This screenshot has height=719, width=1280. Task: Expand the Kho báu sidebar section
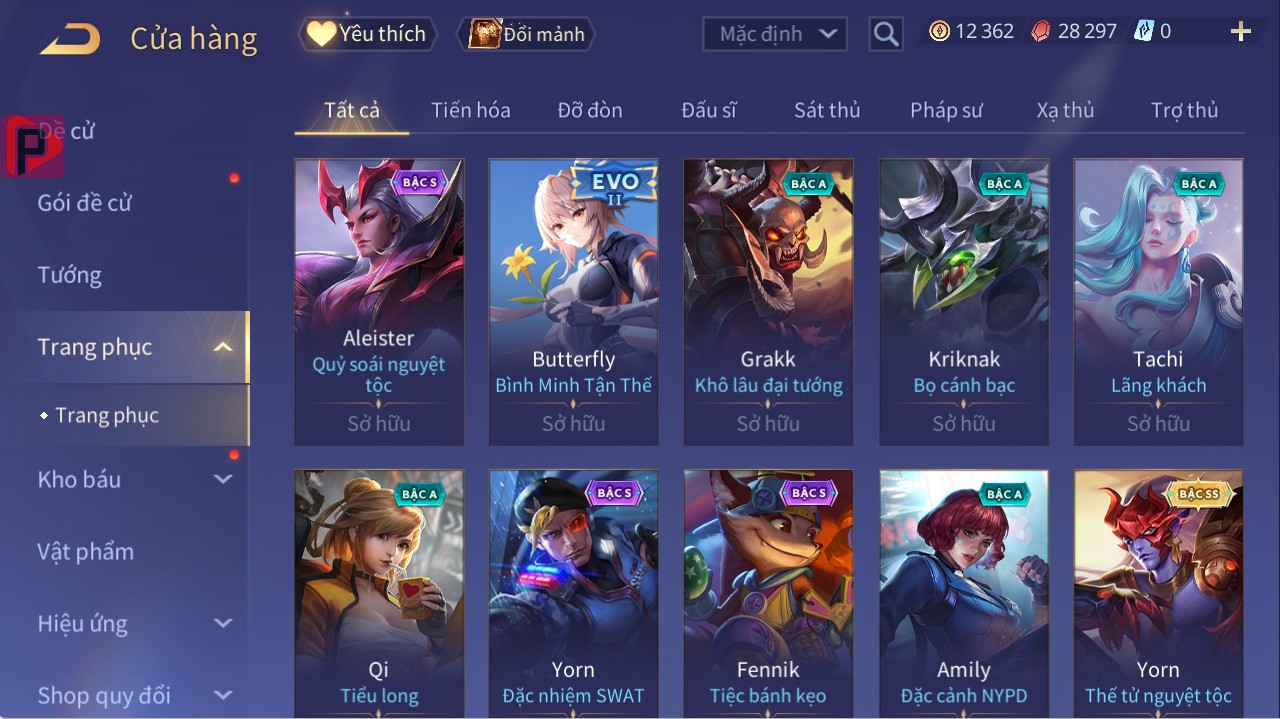point(223,479)
